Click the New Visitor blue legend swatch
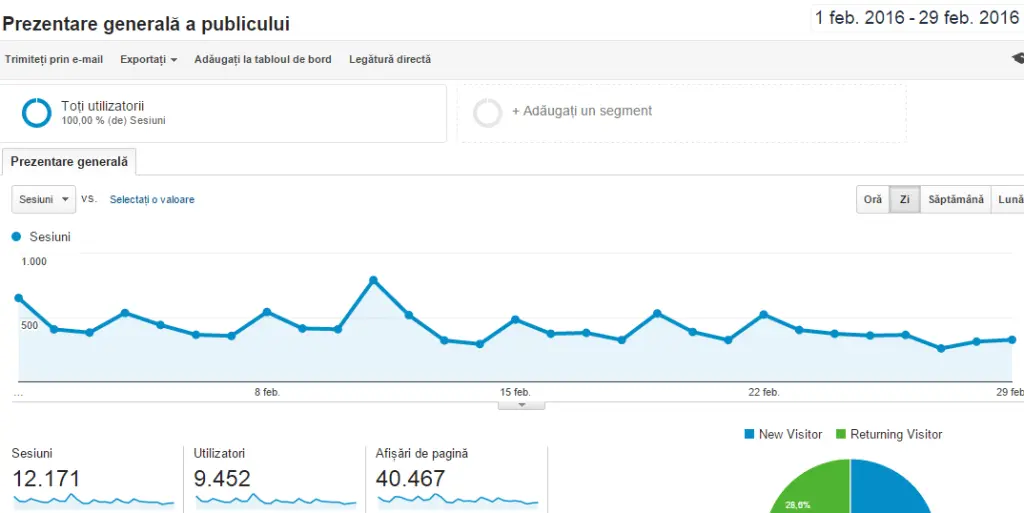Viewport: 1024px width, 513px height. pyautogui.click(x=749, y=434)
